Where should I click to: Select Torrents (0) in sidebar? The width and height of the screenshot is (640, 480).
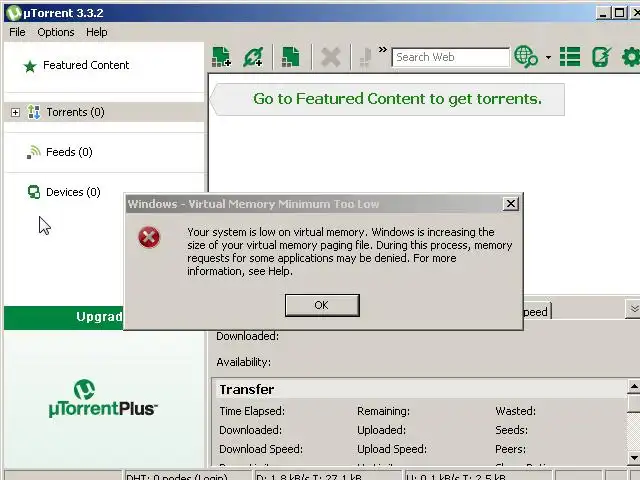click(104, 112)
